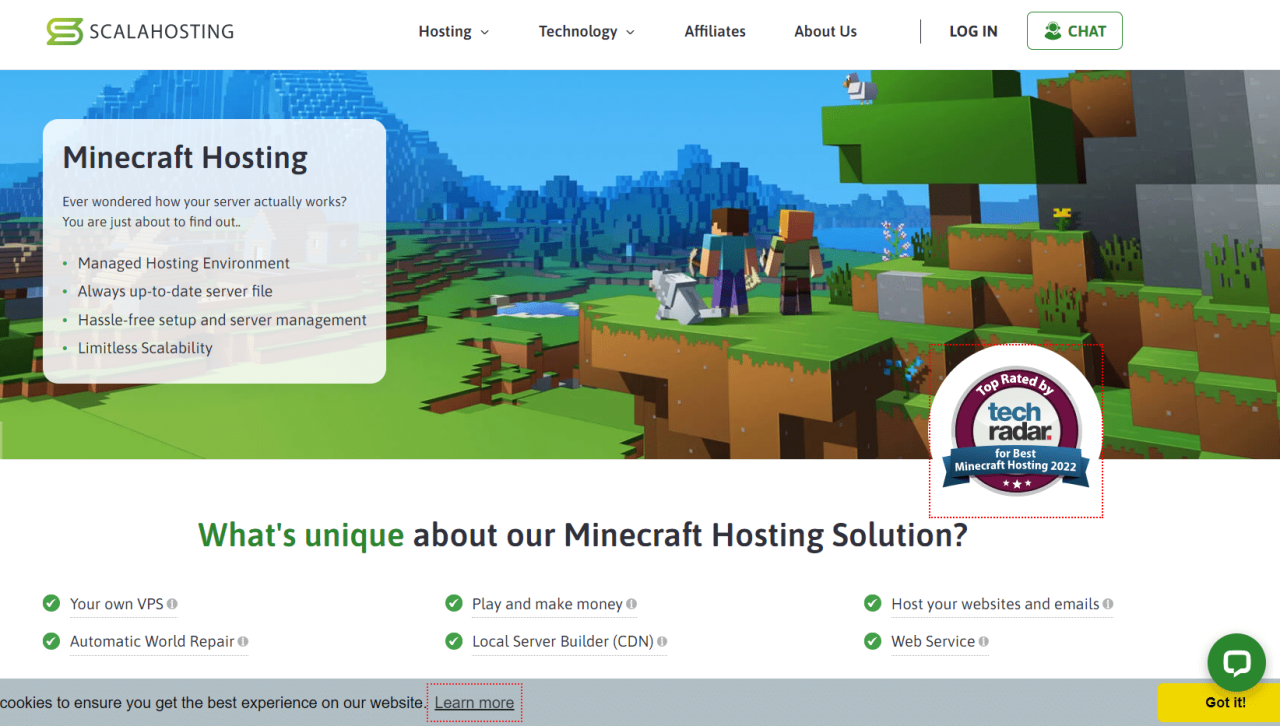Click green checkmark beside Host your websites and emails
Screen dimensions: 1280x726
[x=872, y=603]
